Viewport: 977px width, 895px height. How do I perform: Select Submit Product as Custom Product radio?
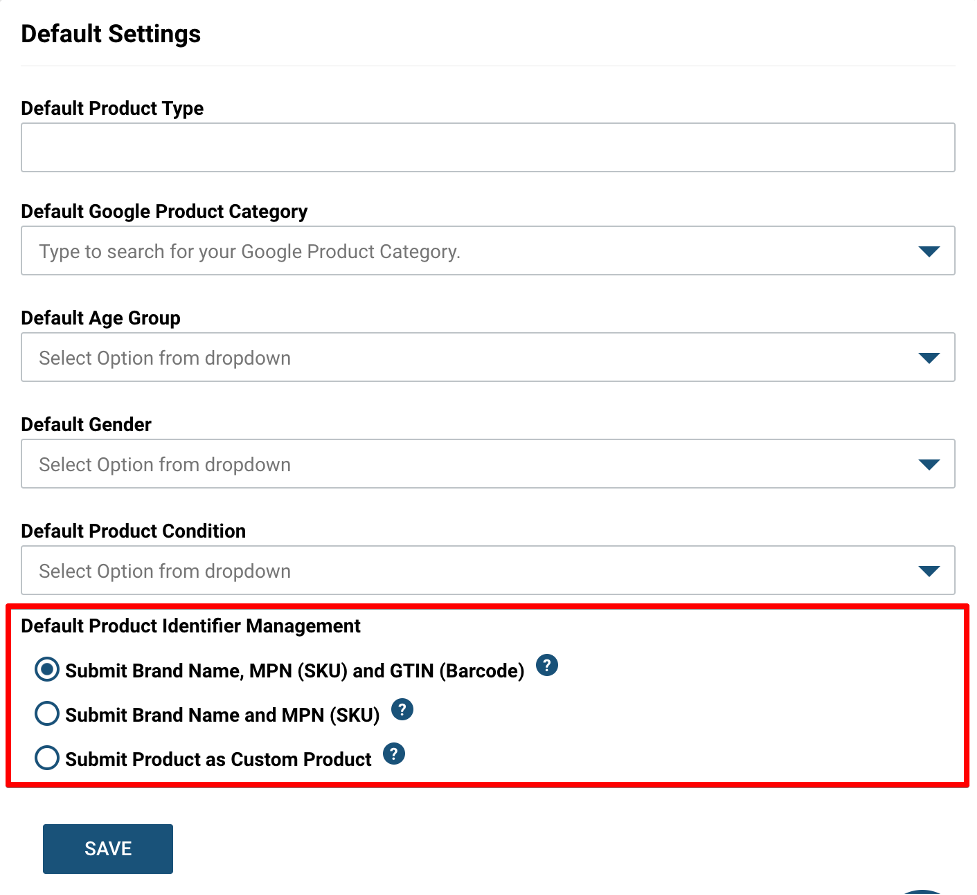point(47,759)
